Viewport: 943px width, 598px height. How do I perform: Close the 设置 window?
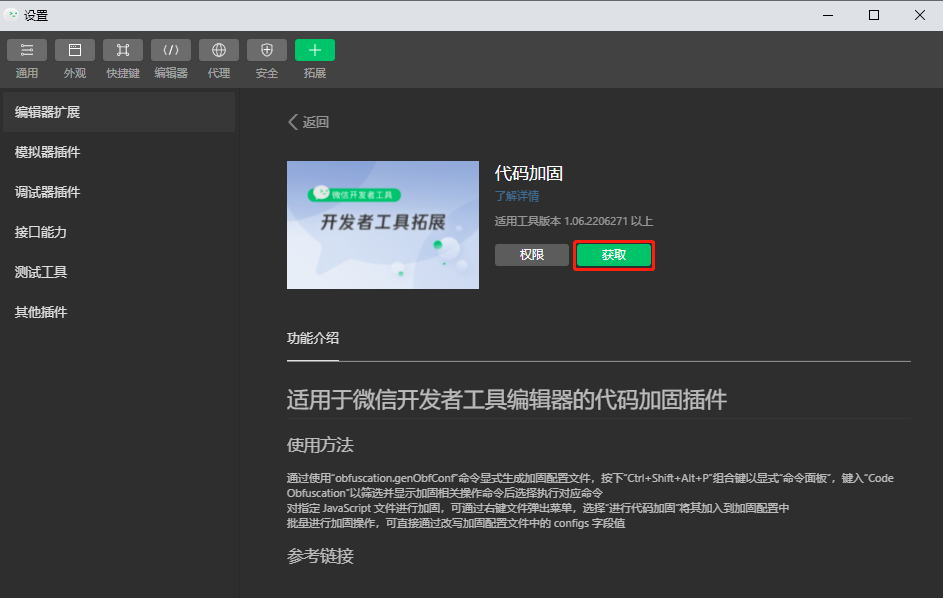coord(920,15)
